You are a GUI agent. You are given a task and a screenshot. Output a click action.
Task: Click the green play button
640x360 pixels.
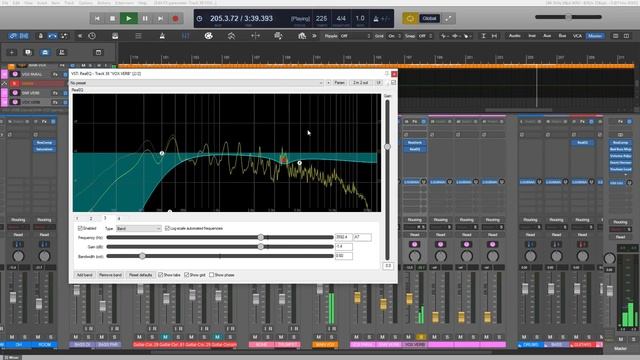[x=129, y=18]
